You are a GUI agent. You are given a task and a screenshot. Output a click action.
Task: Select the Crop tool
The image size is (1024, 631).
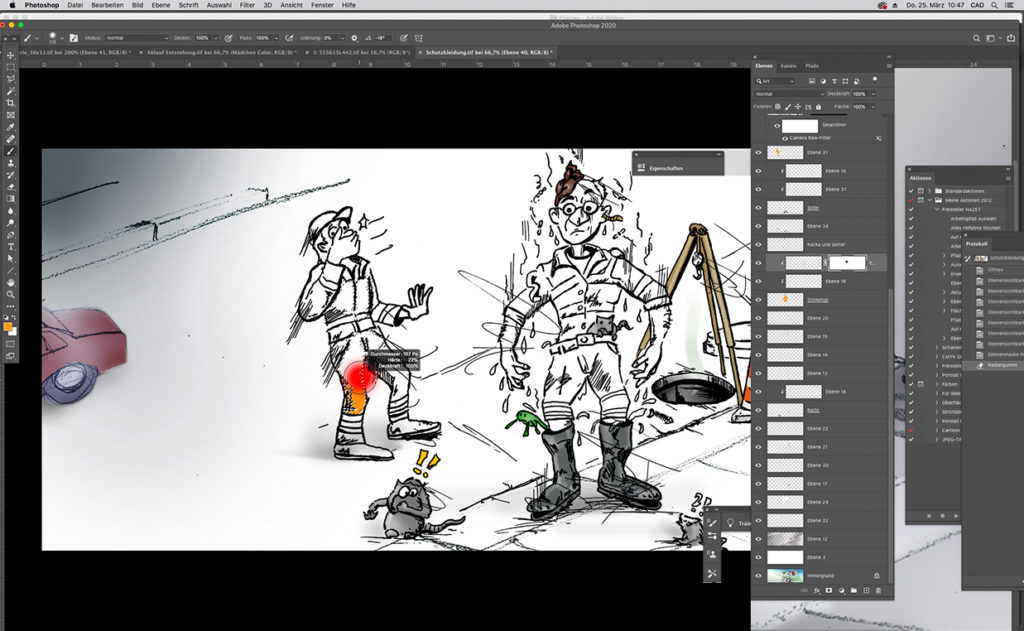(11, 103)
